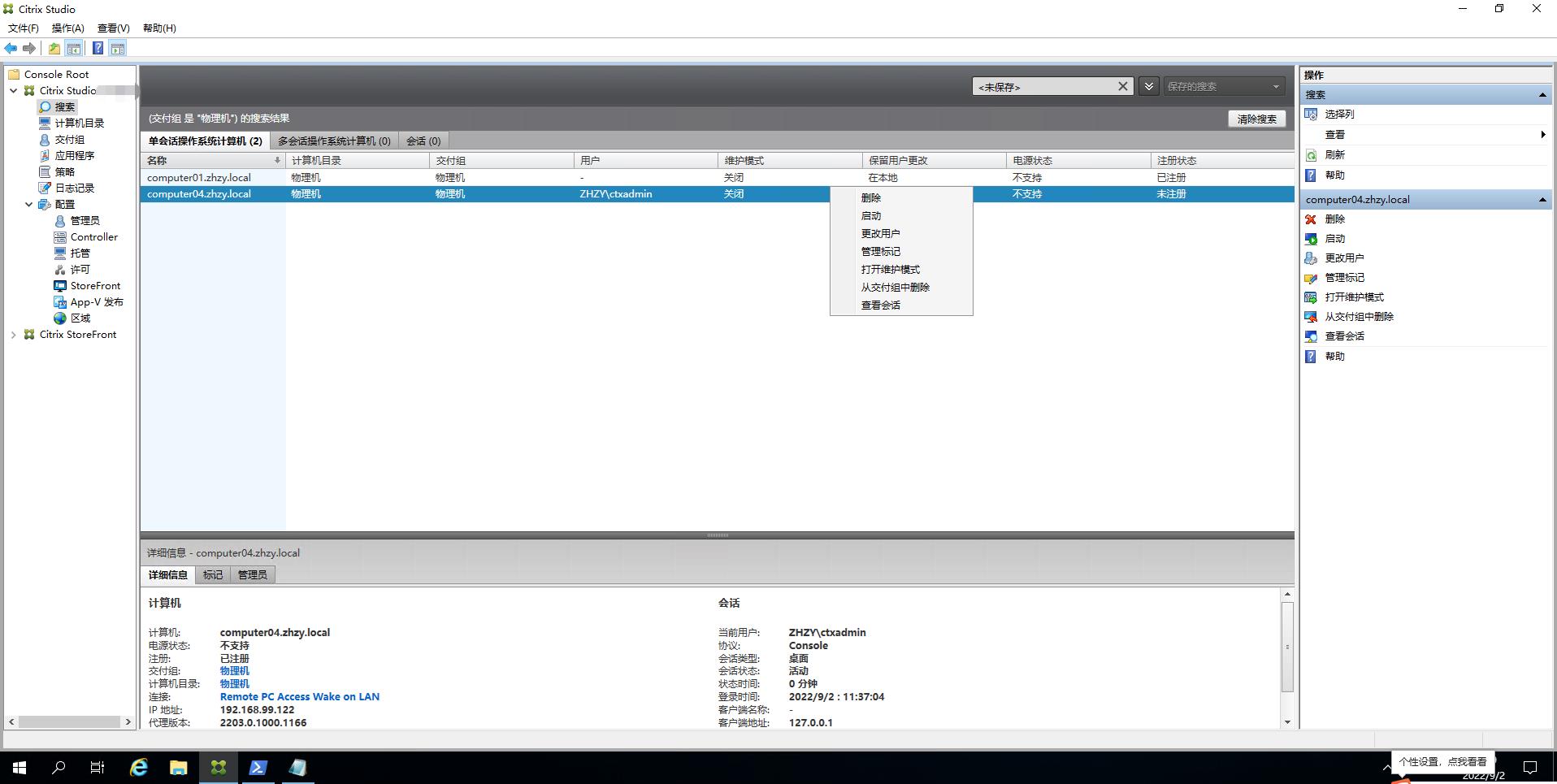Viewport: 1557px width, 784px height.
Task: Click 从交付组中删除 in actions pane
Action: [1359, 316]
